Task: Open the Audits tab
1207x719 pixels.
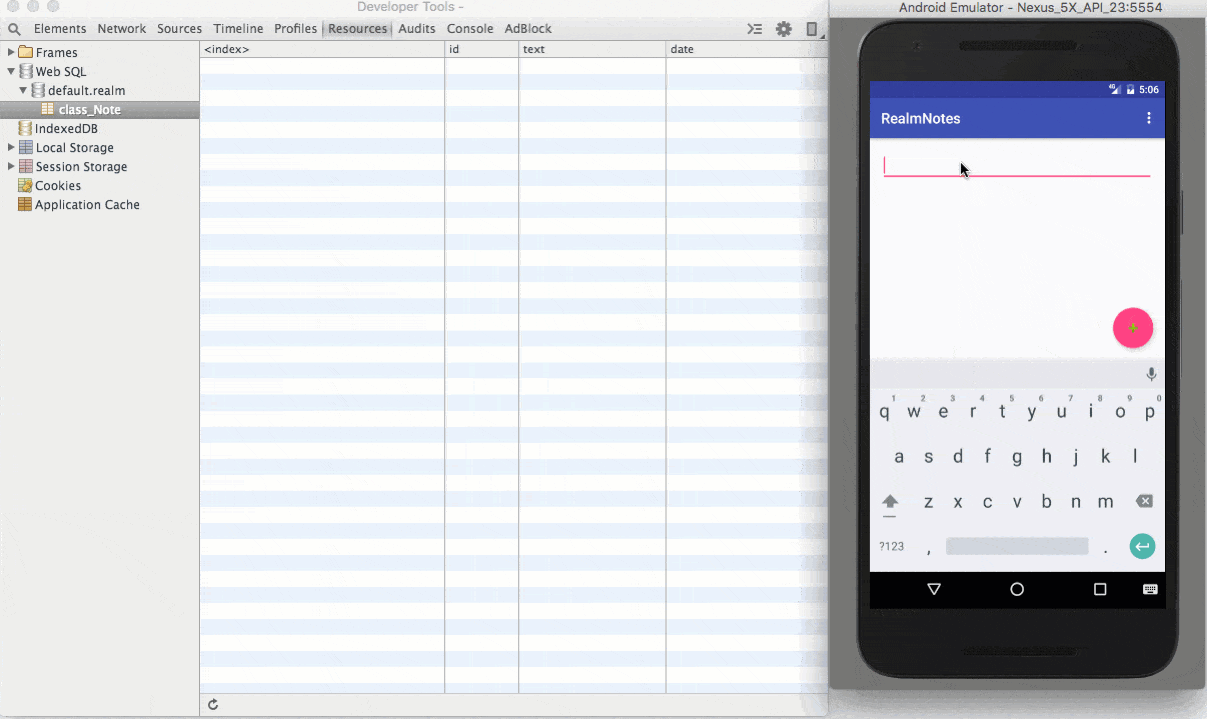Action: click(417, 29)
